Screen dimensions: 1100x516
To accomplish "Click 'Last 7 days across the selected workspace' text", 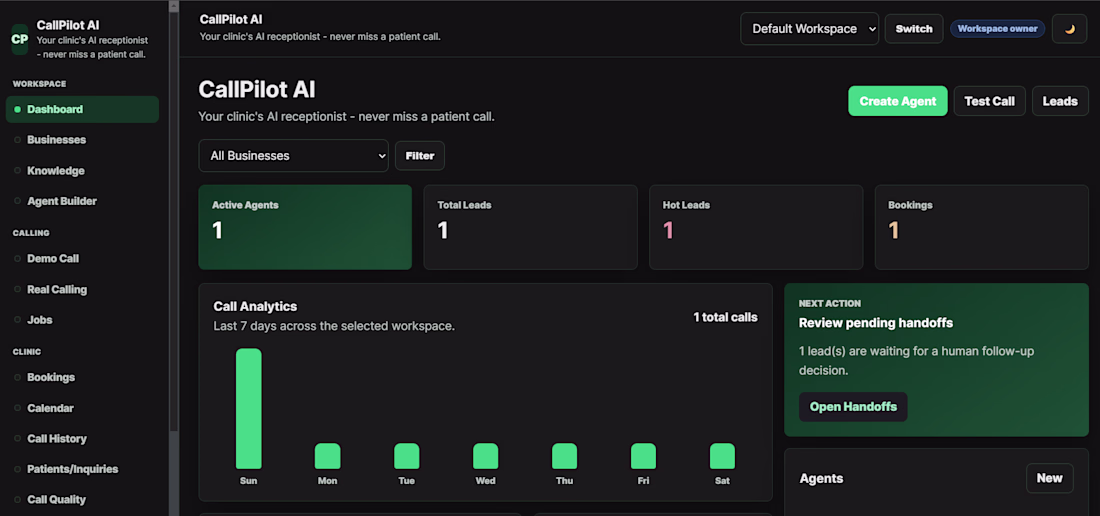I will [x=334, y=327].
